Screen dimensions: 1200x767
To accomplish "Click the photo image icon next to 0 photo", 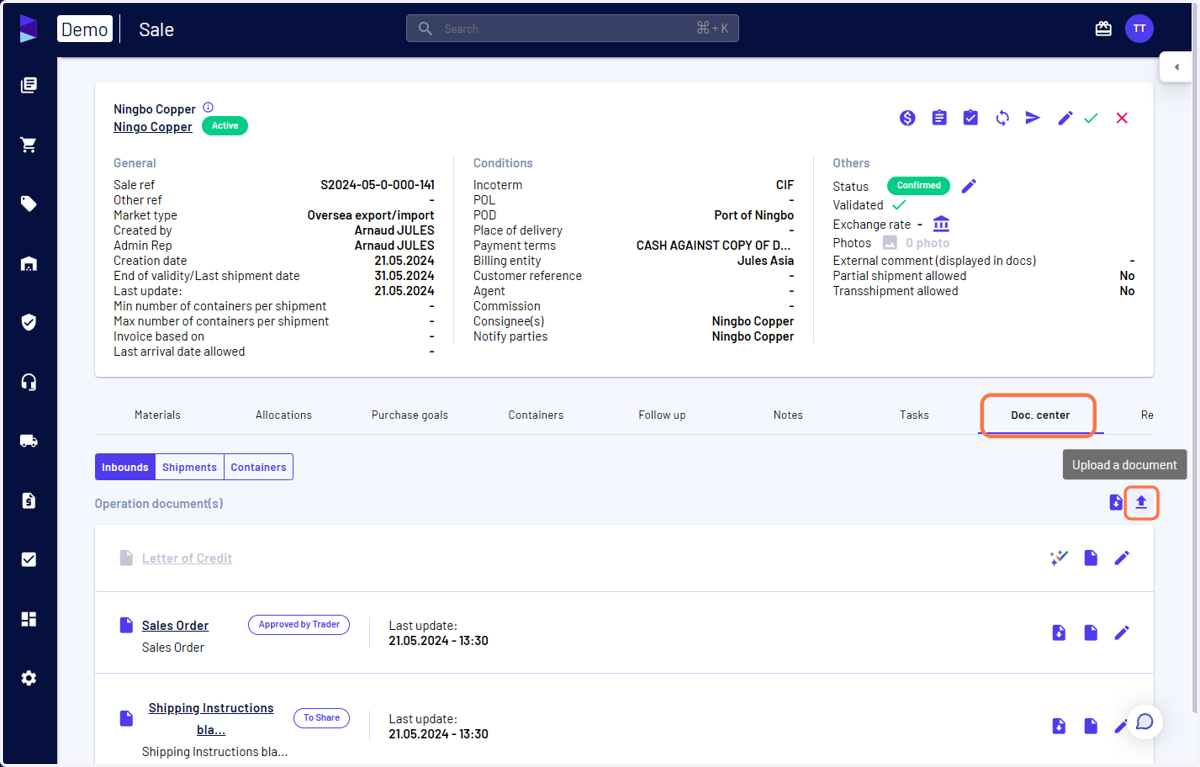I will click(890, 243).
